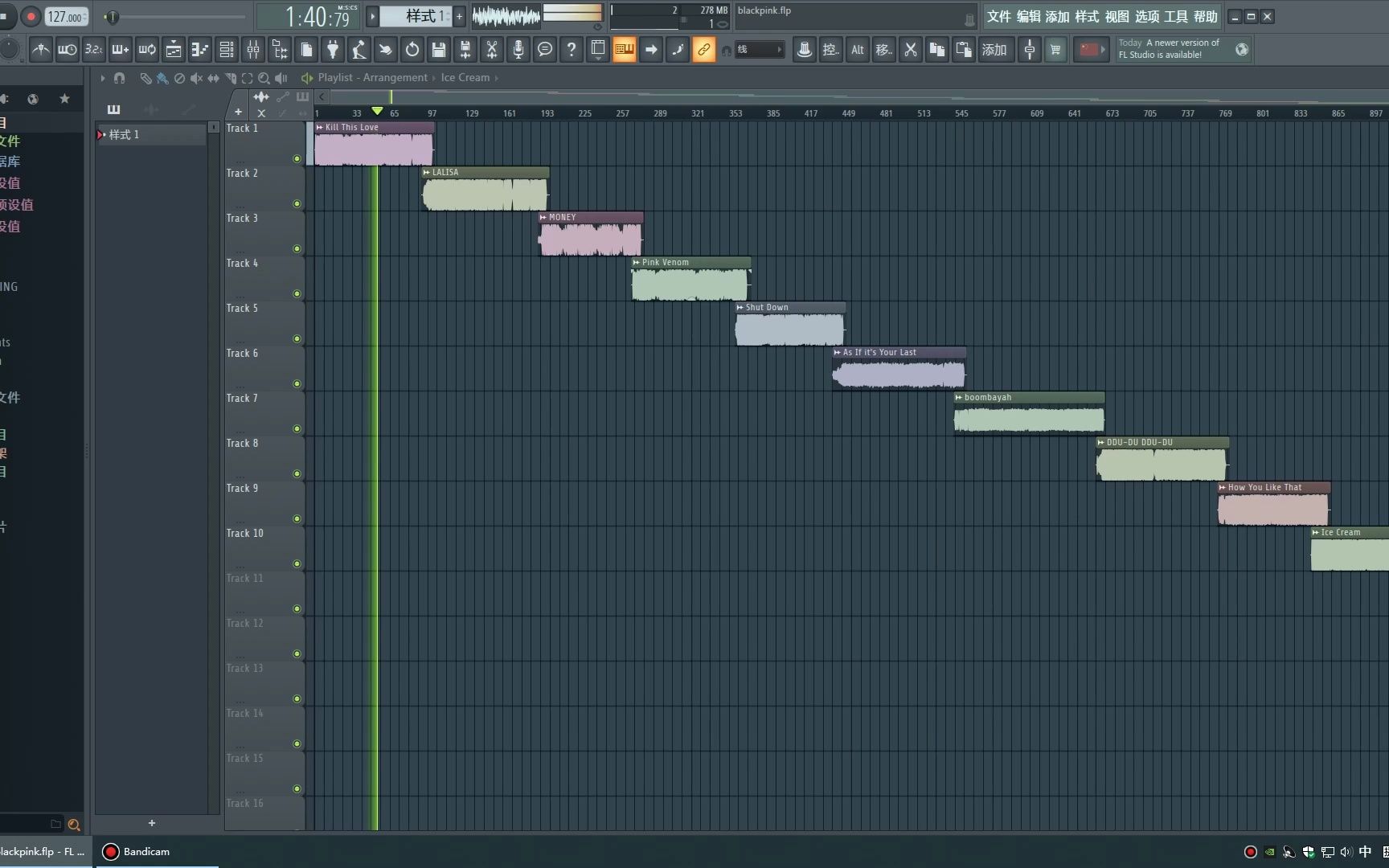This screenshot has height=868, width=1389.
Task: Move the song position slider knob
Action: [x=112, y=17]
